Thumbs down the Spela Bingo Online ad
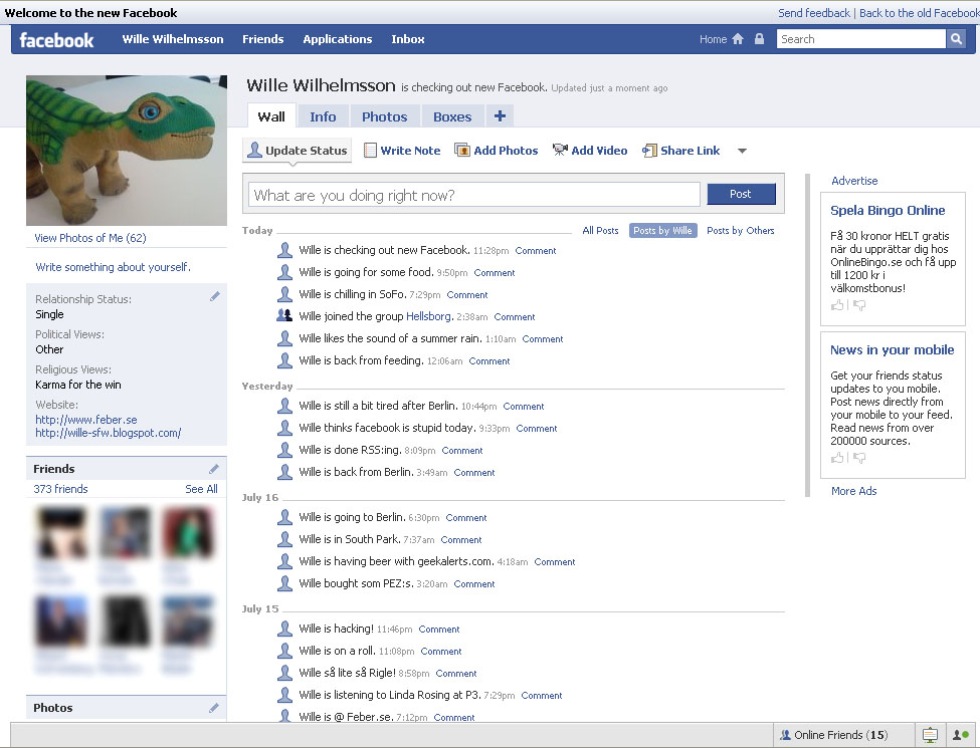 click(x=859, y=306)
